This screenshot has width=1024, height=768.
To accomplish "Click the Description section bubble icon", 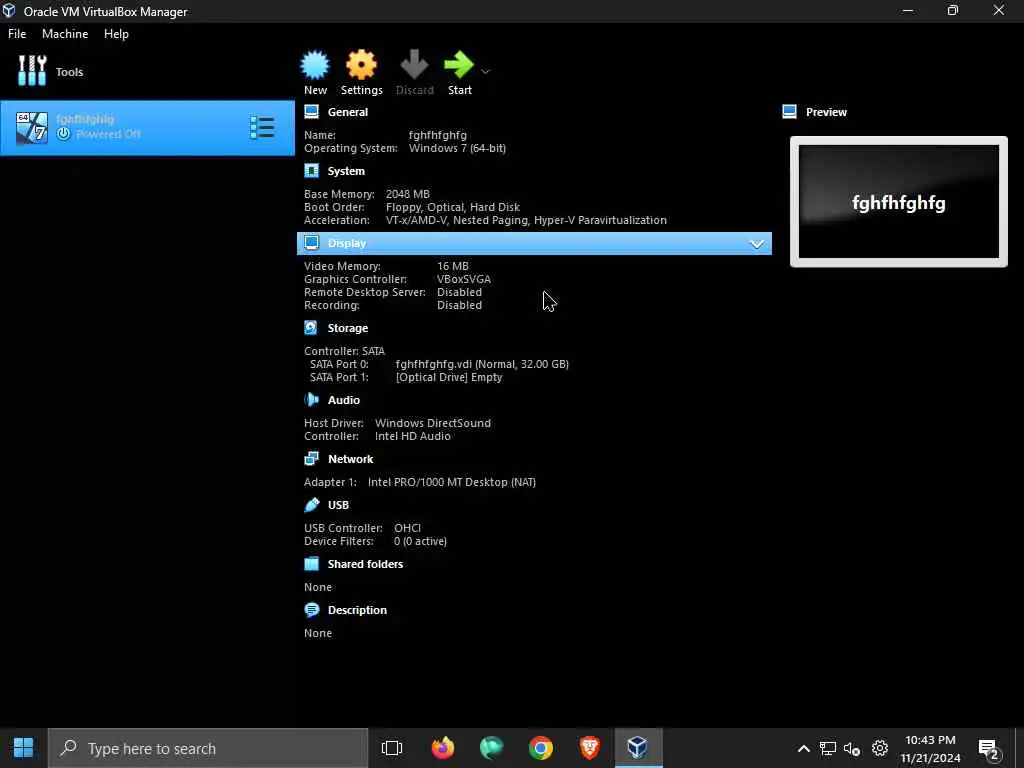I will tap(312, 609).
